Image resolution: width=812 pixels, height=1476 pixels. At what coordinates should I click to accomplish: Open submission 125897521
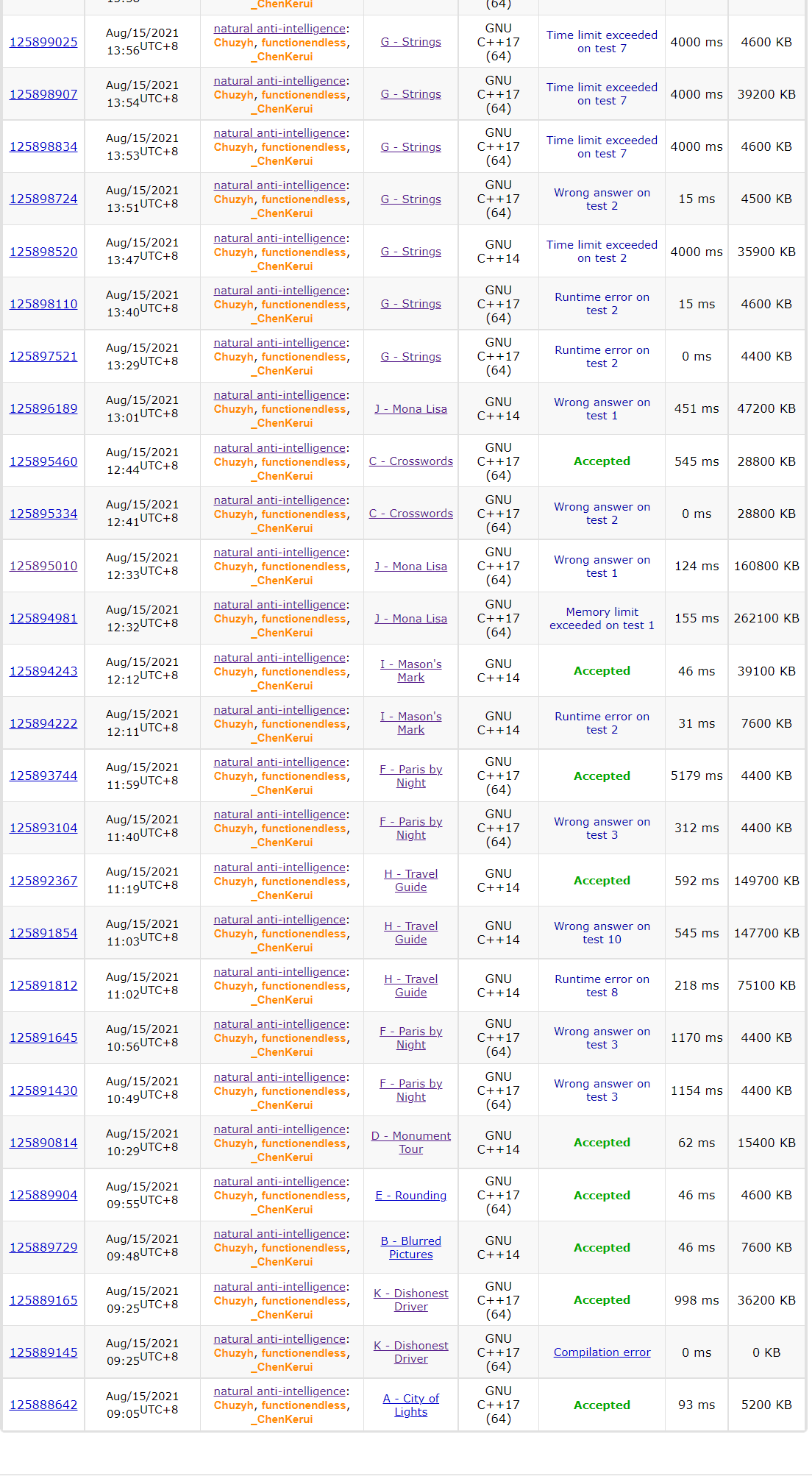click(x=43, y=356)
